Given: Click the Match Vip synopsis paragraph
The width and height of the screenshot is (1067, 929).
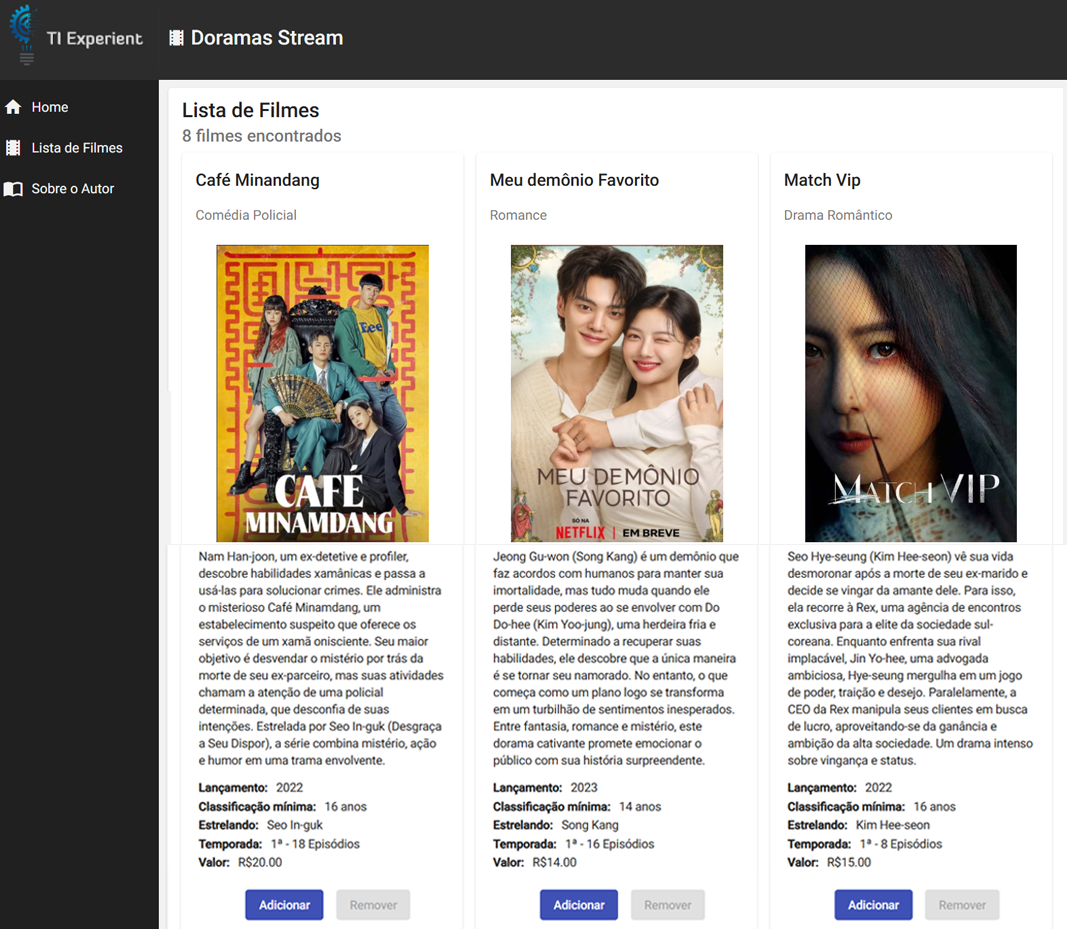Looking at the screenshot, I should click(x=910, y=658).
